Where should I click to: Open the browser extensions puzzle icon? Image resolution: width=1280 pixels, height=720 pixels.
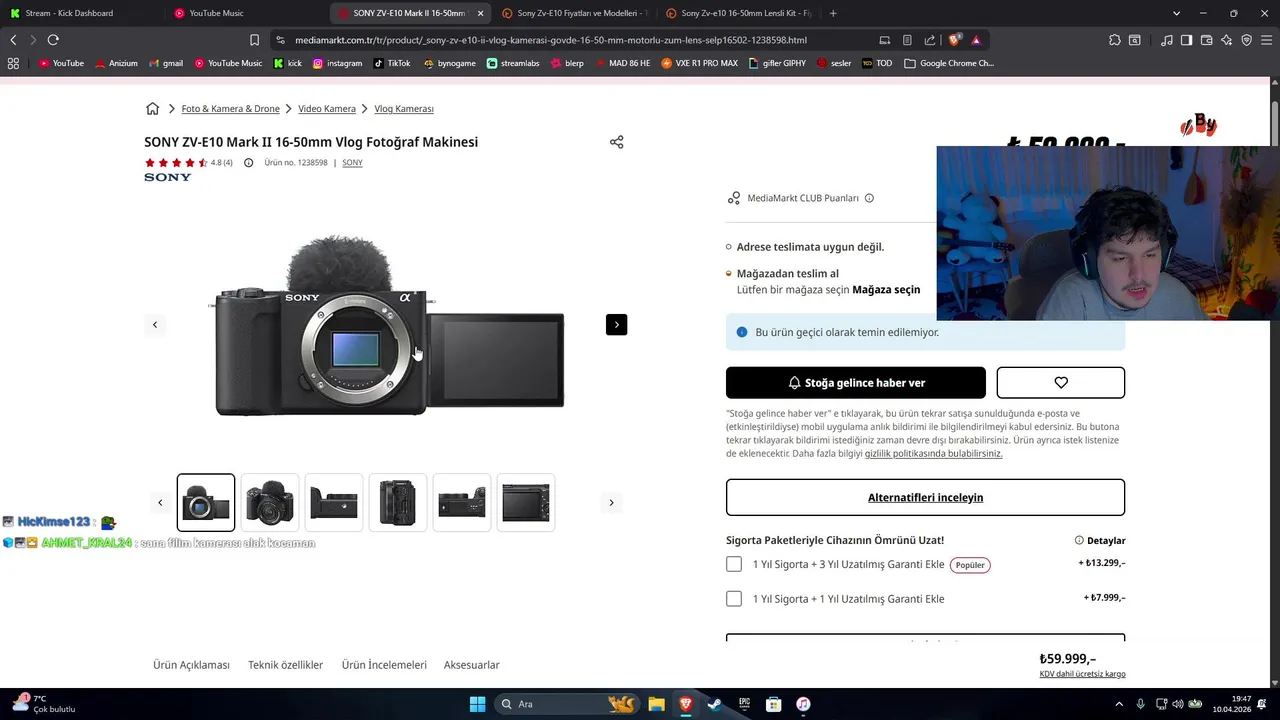[1115, 40]
